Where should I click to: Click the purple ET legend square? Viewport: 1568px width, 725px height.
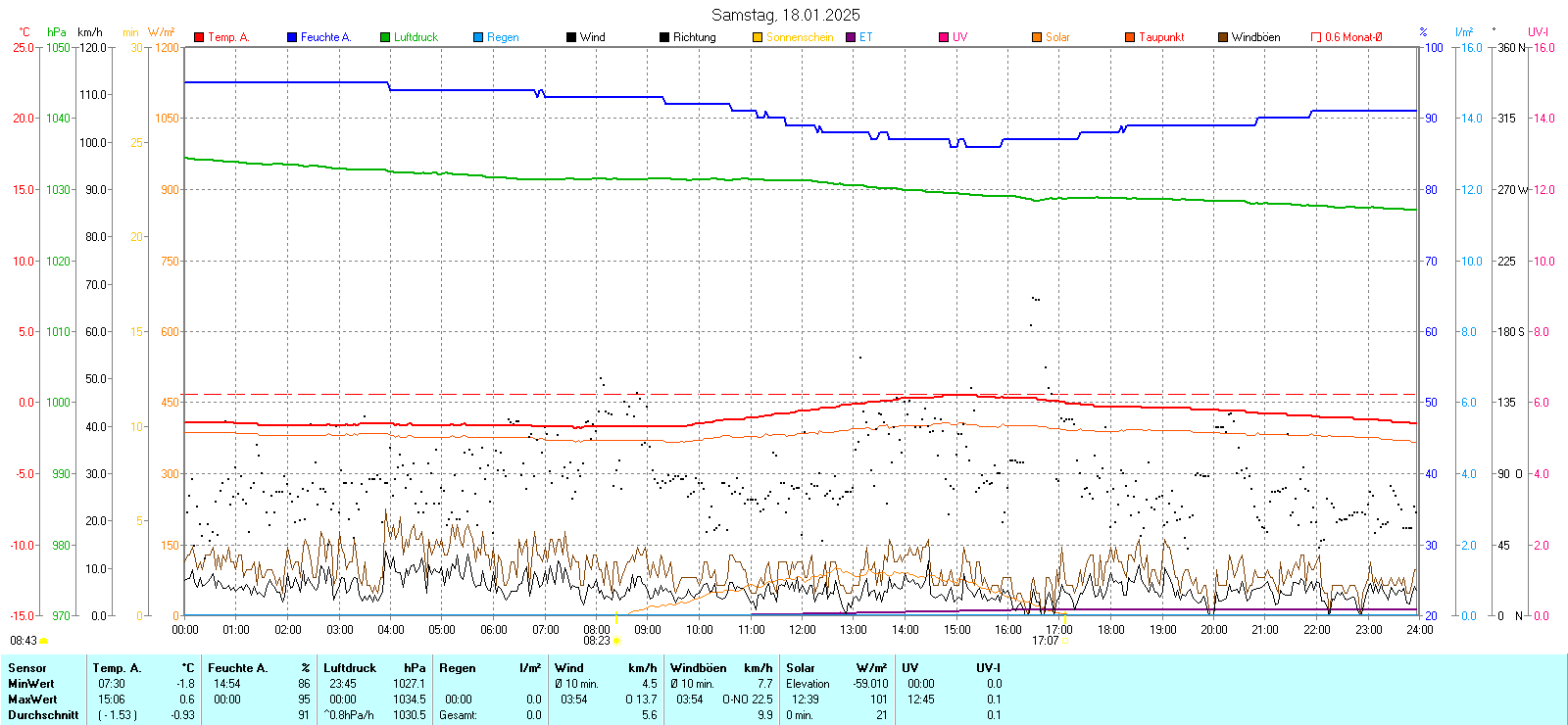coord(851,37)
